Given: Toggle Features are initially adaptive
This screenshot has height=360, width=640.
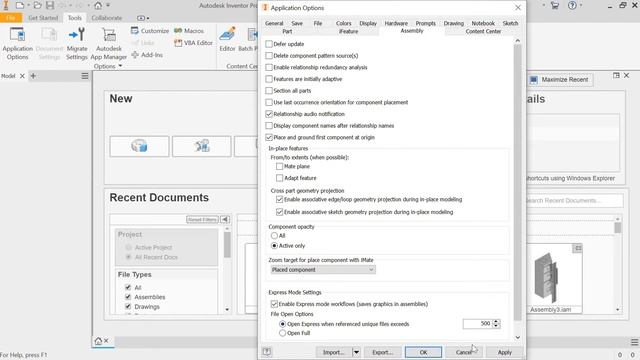Looking at the screenshot, I should click(x=269, y=79).
